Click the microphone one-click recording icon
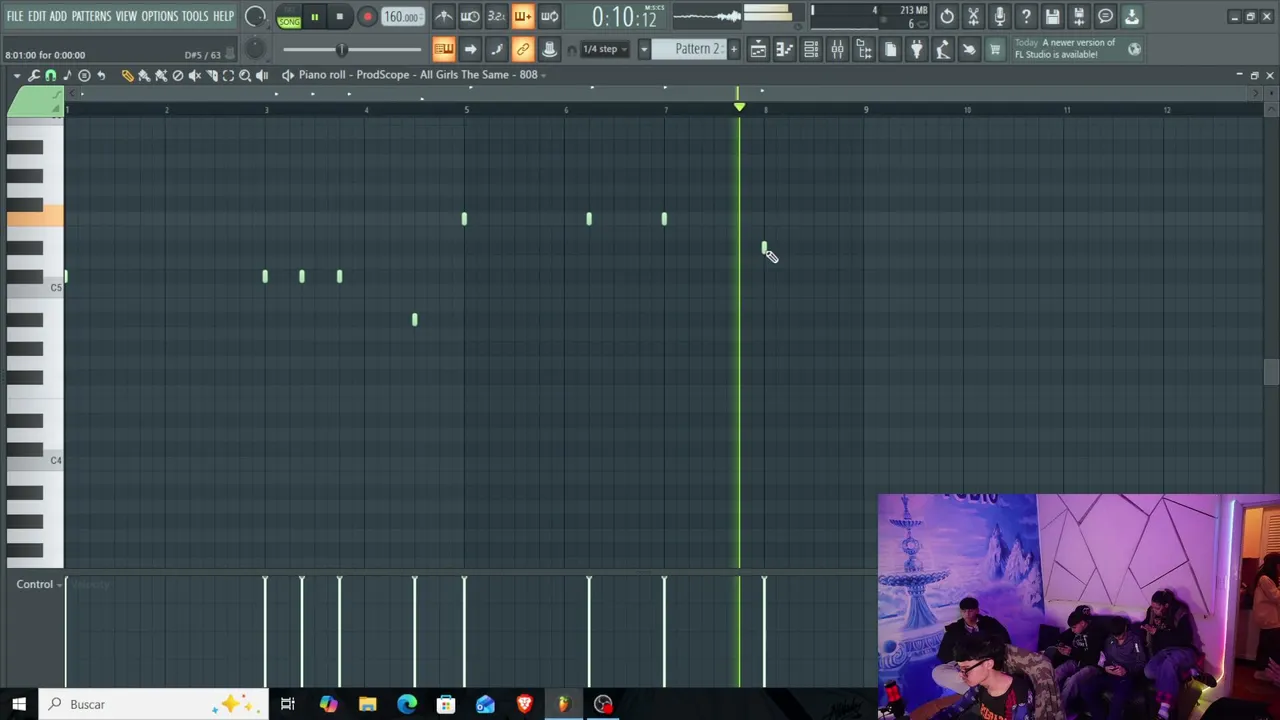Image resolution: width=1280 pixels, height=720 pixels. pyautogui.click(x=999, y=16)
